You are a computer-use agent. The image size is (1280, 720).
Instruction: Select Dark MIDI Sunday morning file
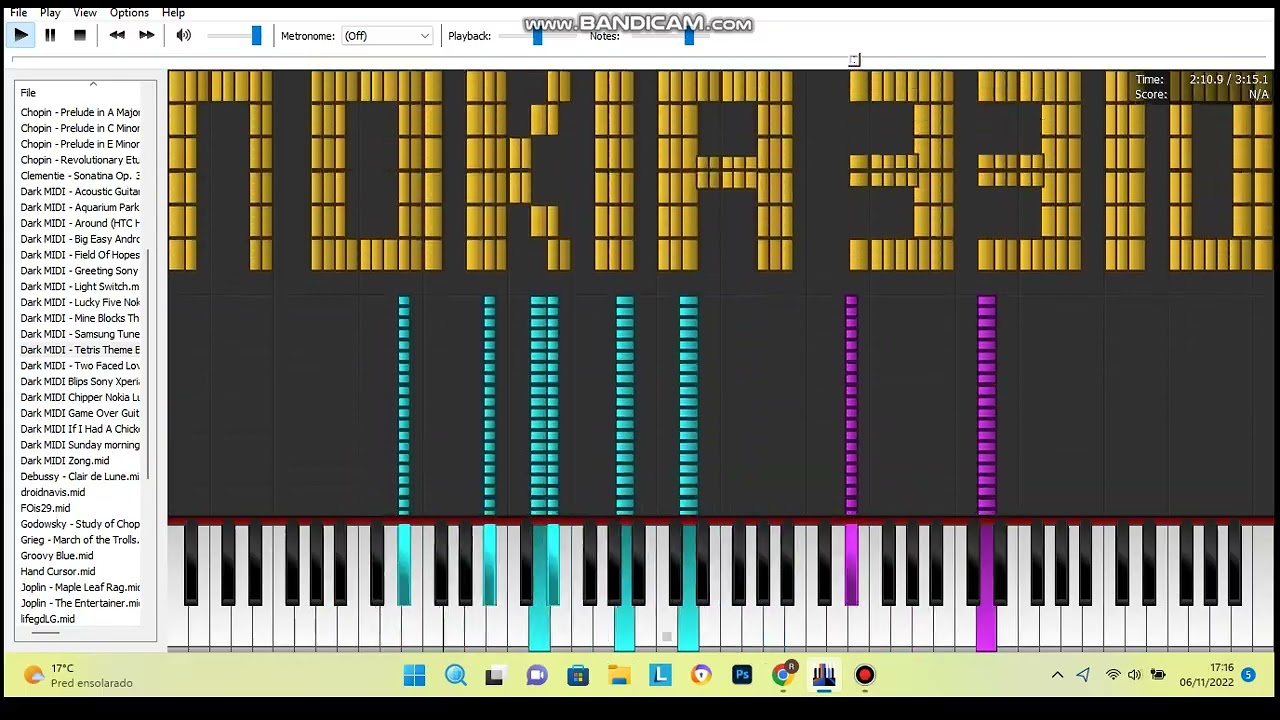point(80,445)
